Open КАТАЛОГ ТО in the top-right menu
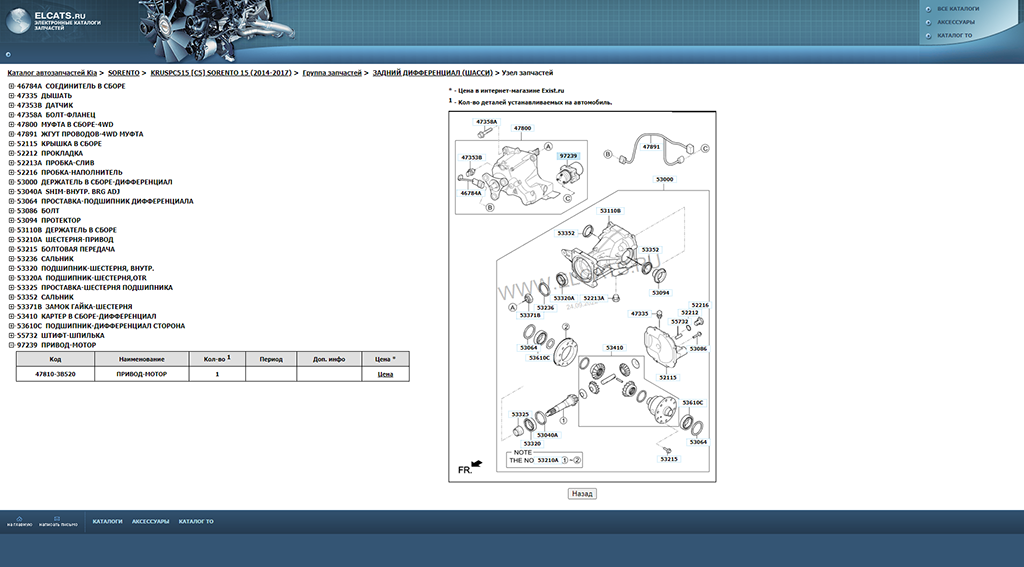The width and height of the screenshot is (1024, 567). pyautogui.click(x=954, y=36)
